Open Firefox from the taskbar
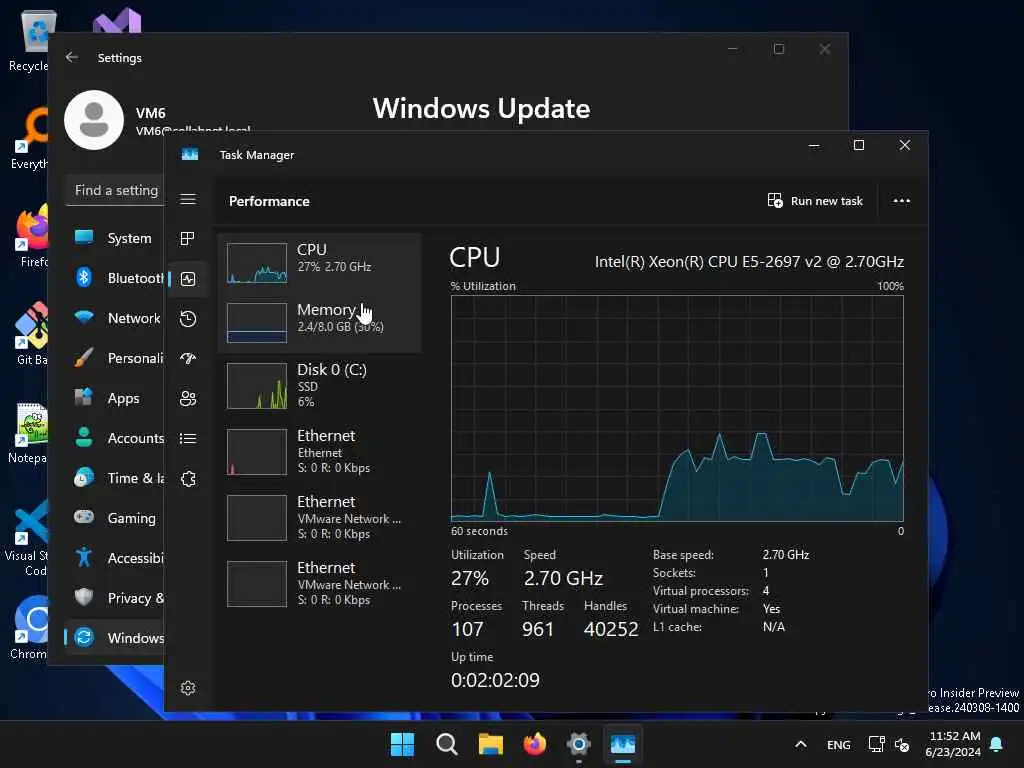The image size is (1024, 768). tap(535, 744)
